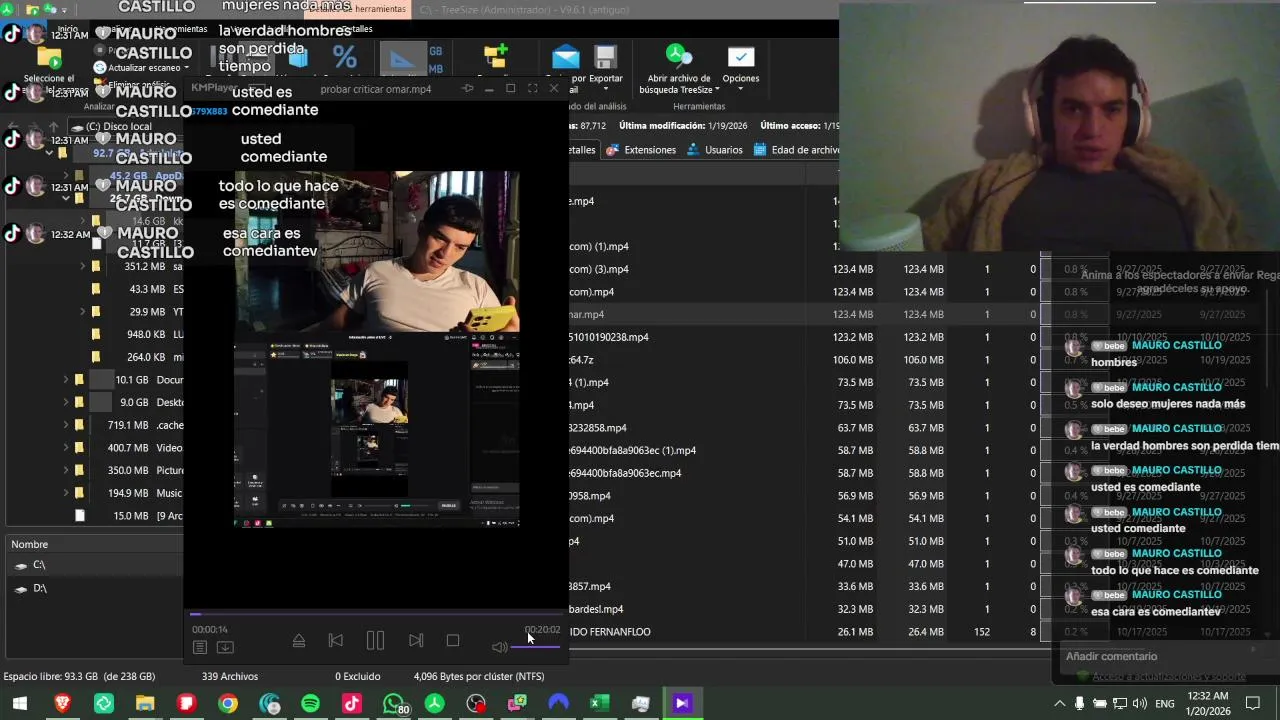Switch to the Usuarios tab
The image size is (1280, 720).
(x=714, y=150)
